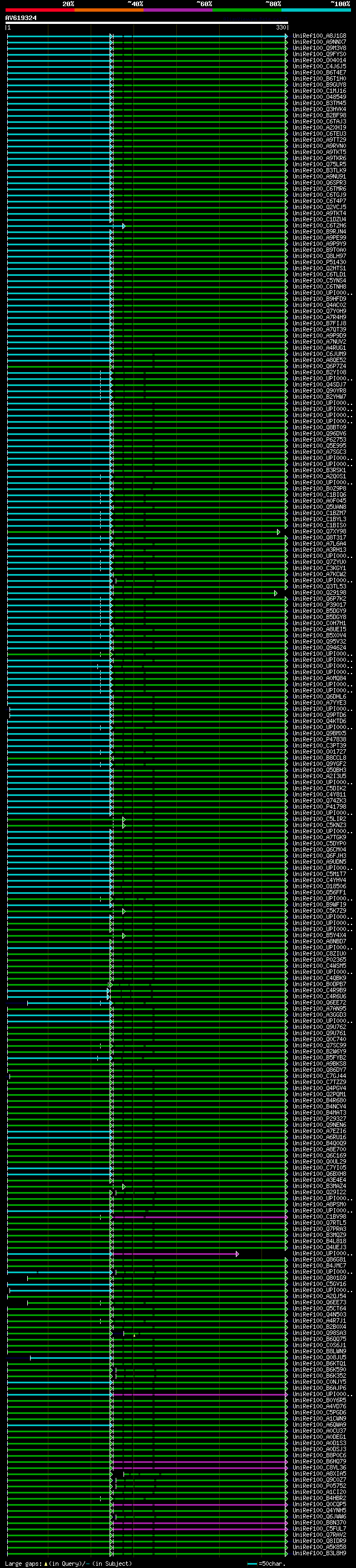Select the UniRef100_B6T1H0 label

point(319,78)
